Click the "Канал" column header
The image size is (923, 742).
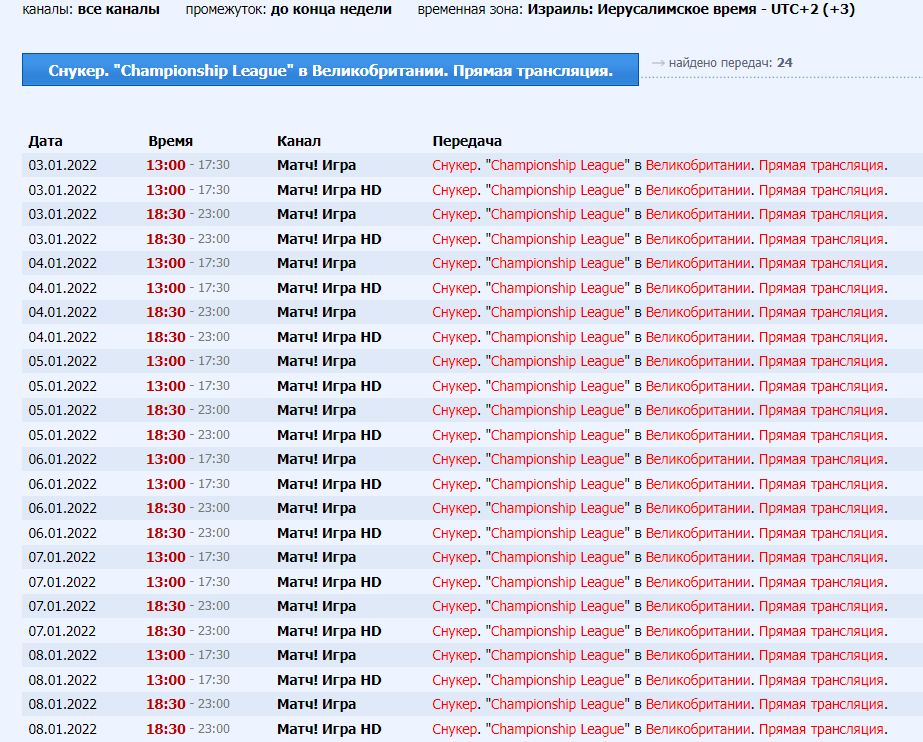point(298,141)
